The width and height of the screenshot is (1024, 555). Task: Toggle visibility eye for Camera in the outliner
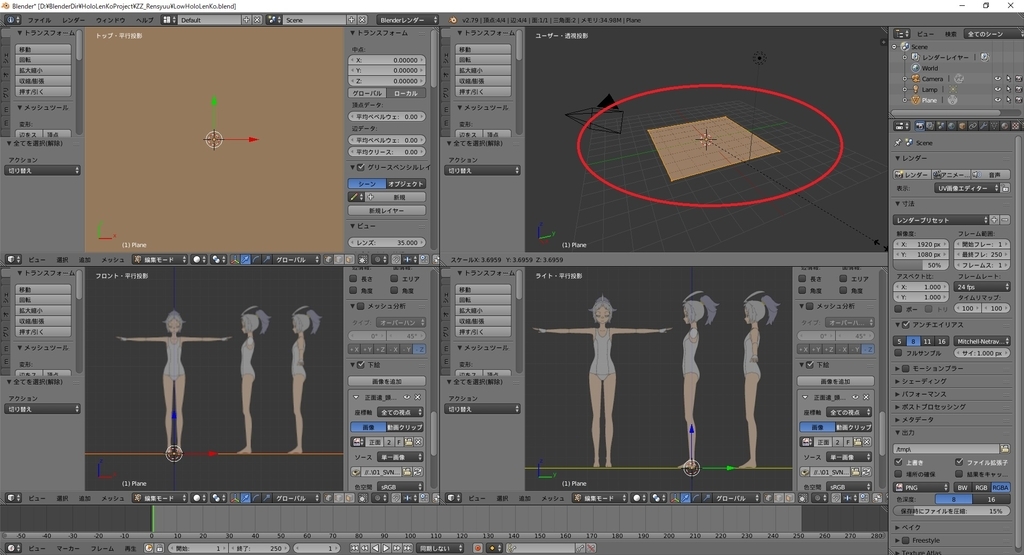click(x=997, y=79)
